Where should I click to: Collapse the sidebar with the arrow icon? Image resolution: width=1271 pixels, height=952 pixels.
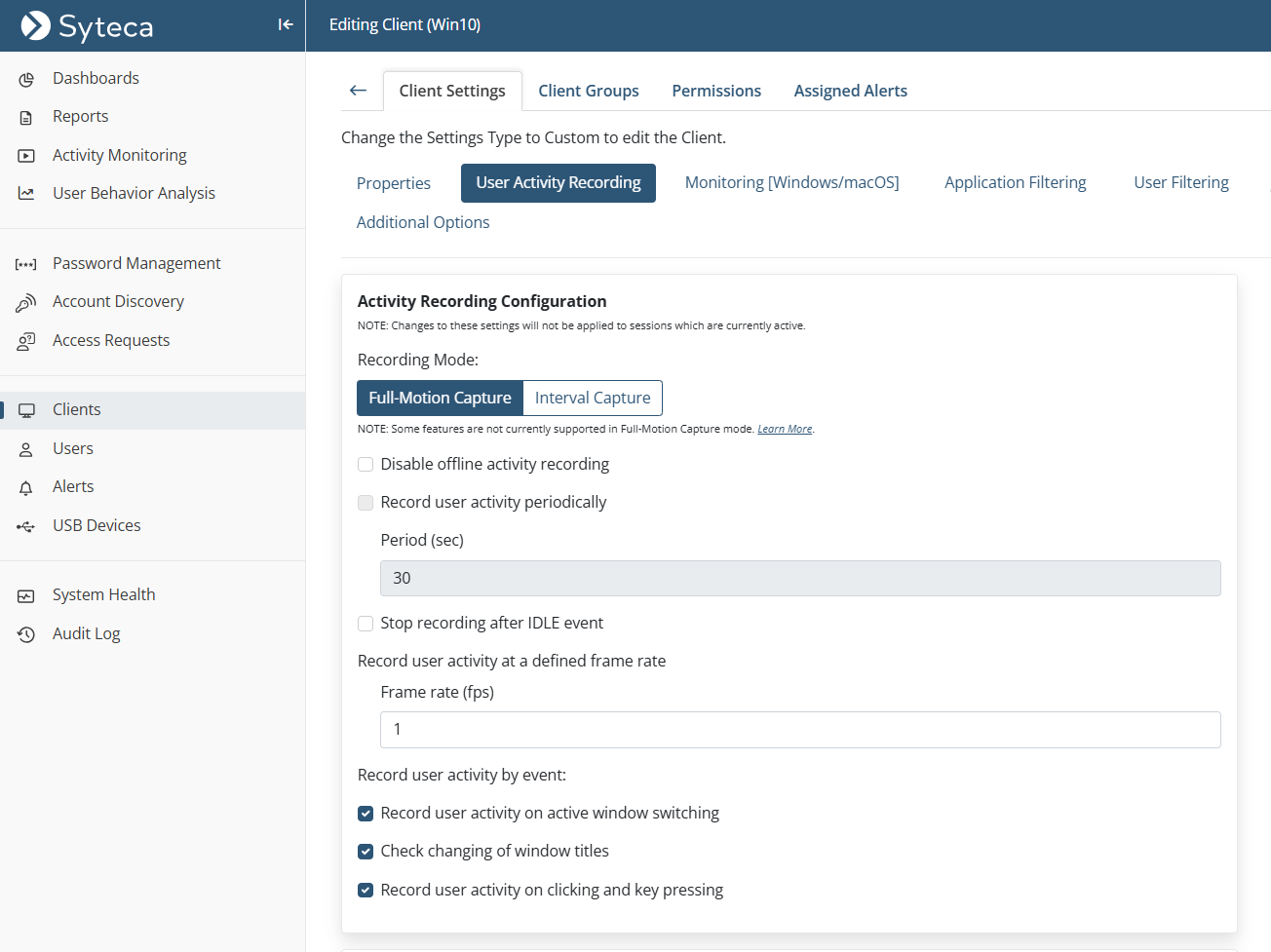click(x=286, y=24)
